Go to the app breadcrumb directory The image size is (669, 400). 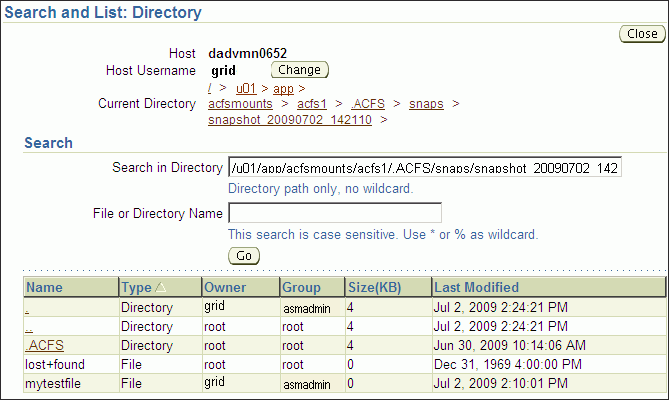283,89
